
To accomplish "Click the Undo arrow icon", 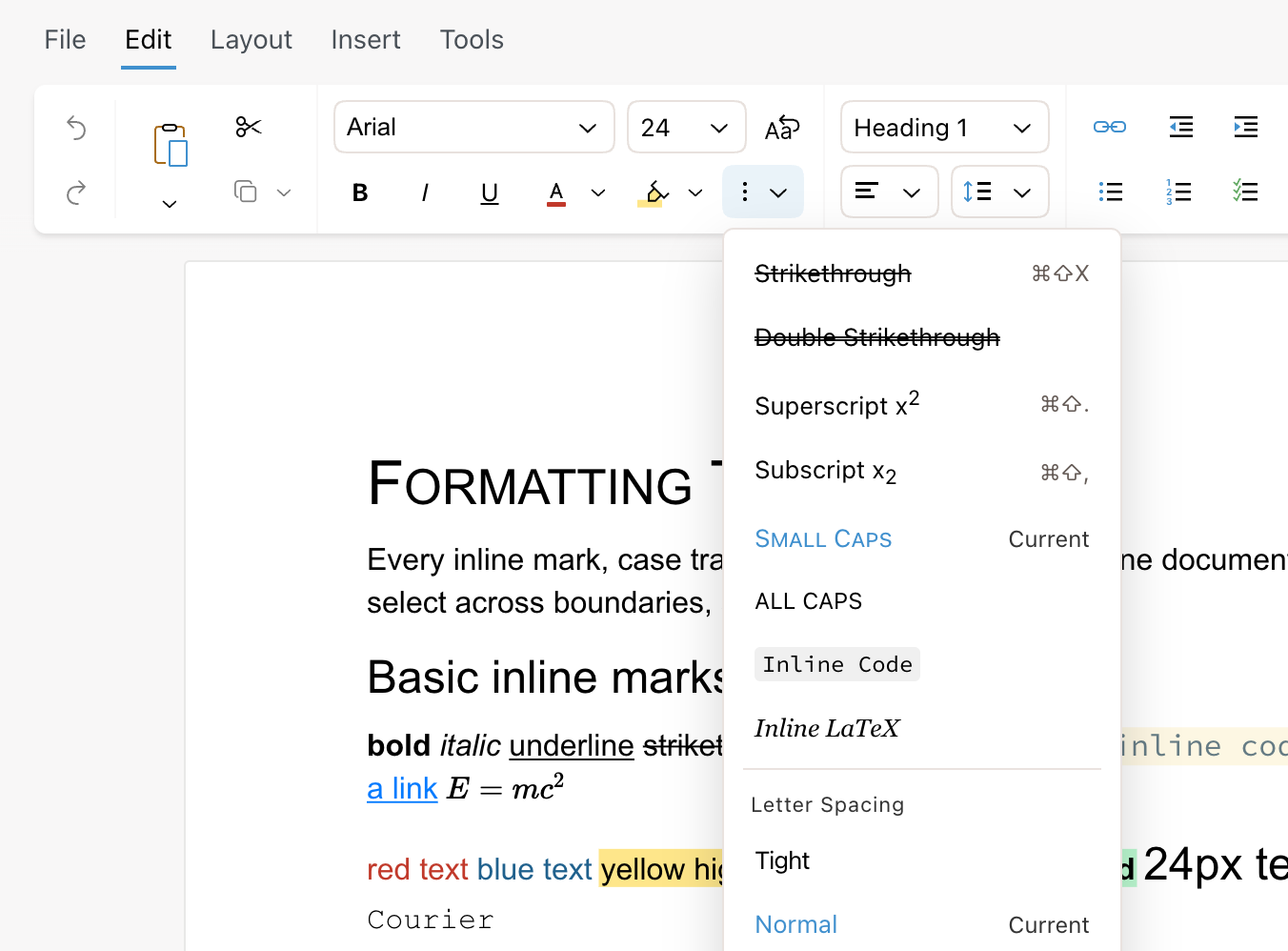I will pos(76,128).
